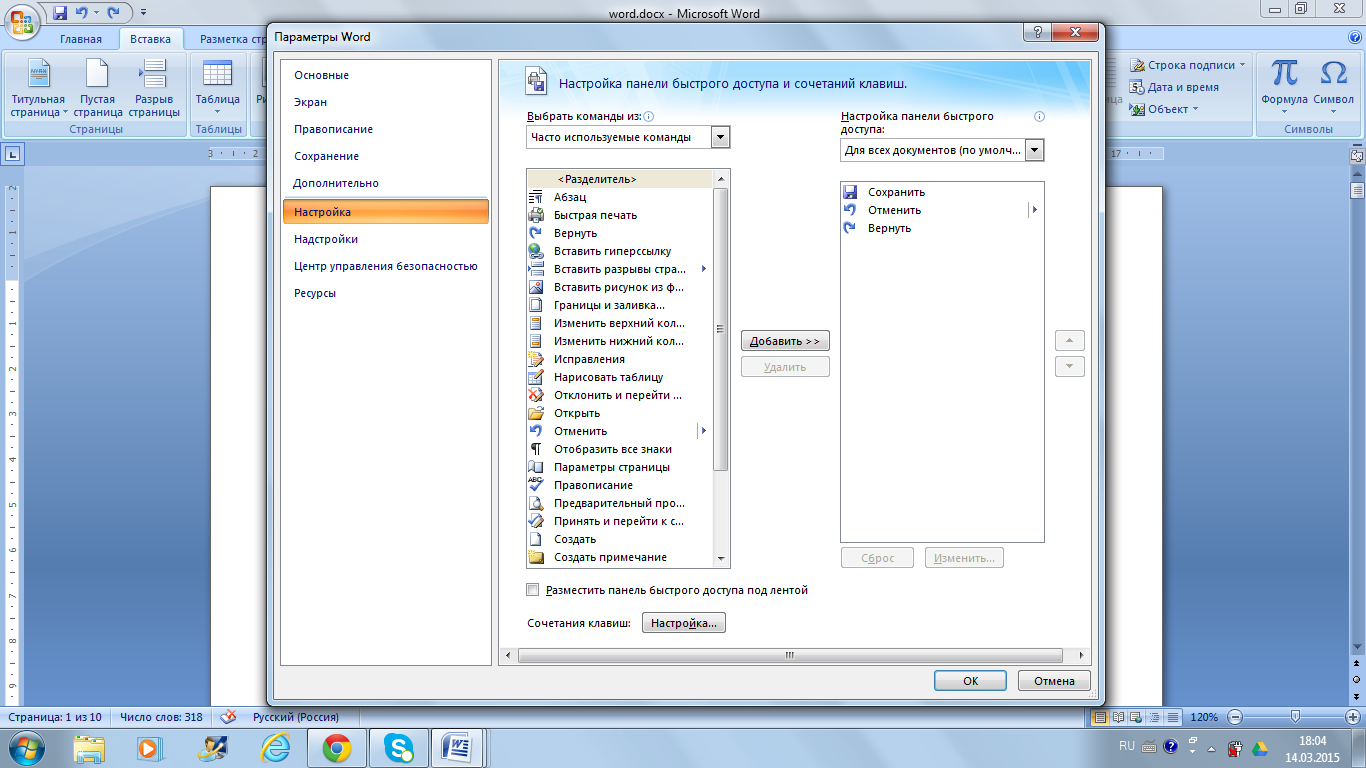This screenshot has width=1366, height=768.
Task: Pick Предварительный просмотр icon
Action: coord(535,503)
